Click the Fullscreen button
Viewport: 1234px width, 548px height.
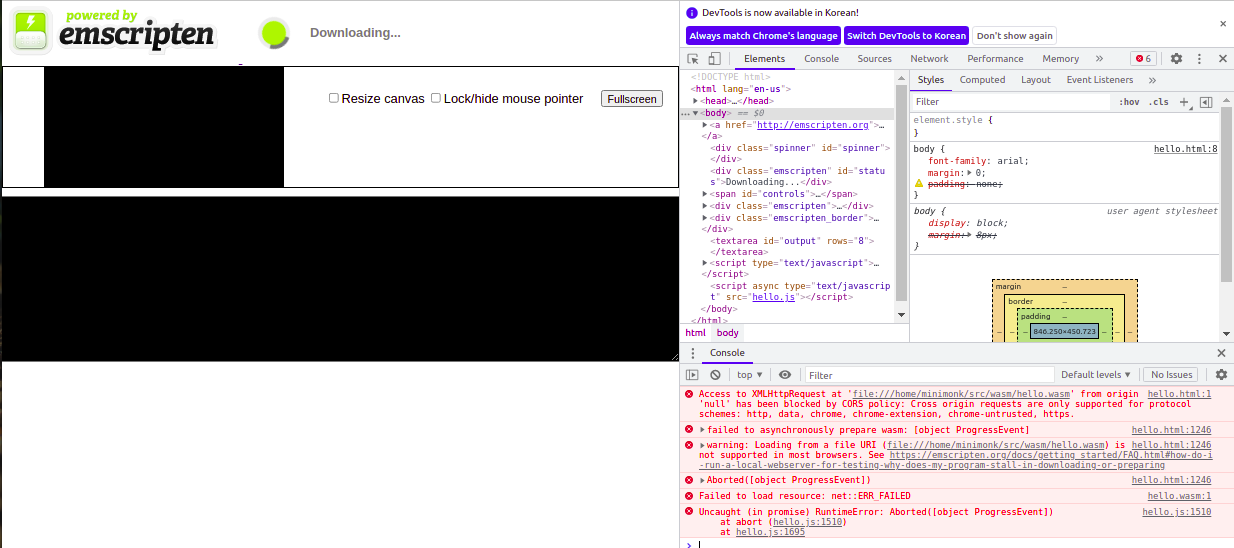point(632,98)
